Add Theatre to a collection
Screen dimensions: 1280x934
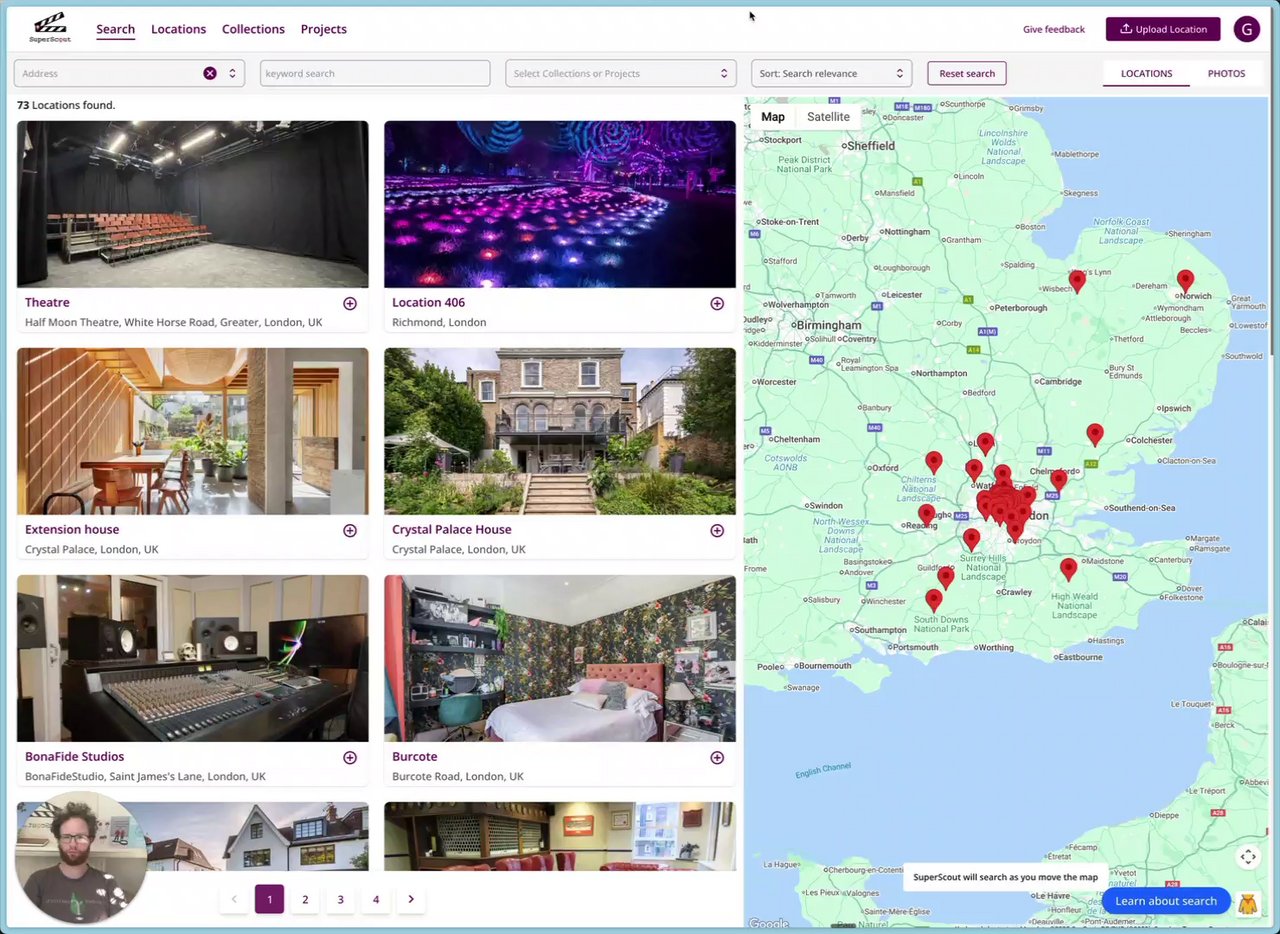point(350,303)
